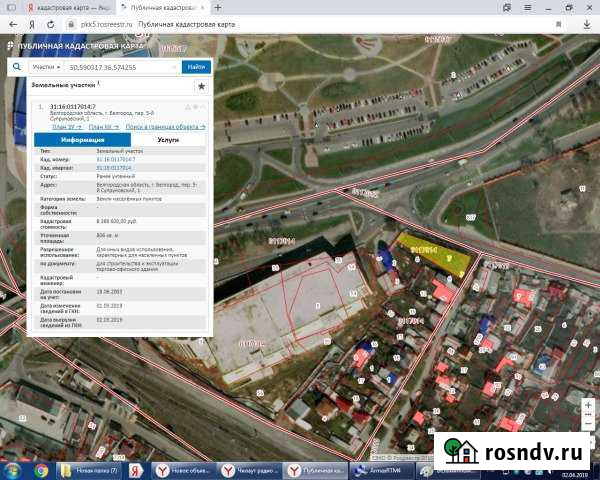Open Chrome from the taskbar
The height and width of the screenshot is (480, 600).
(42, 469)
